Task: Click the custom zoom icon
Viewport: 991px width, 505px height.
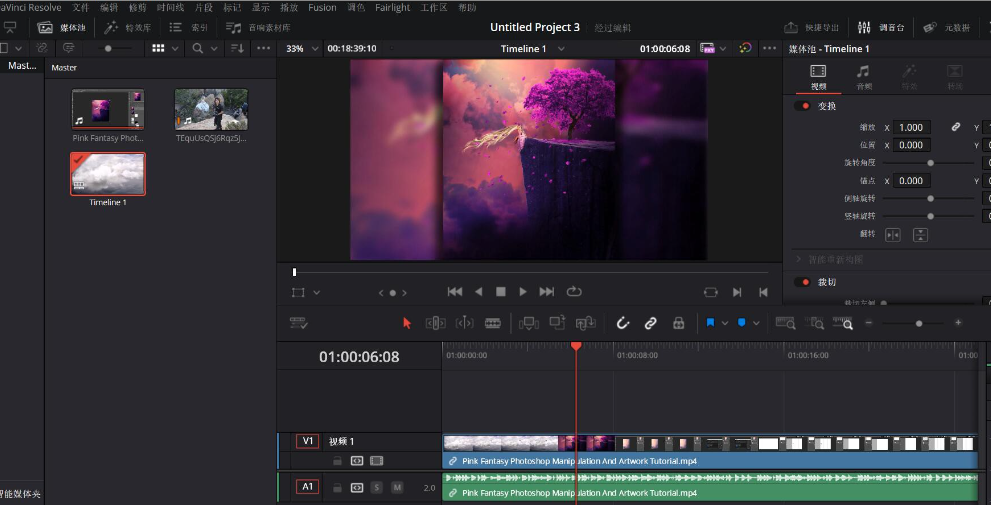Action: click(843, 323)
